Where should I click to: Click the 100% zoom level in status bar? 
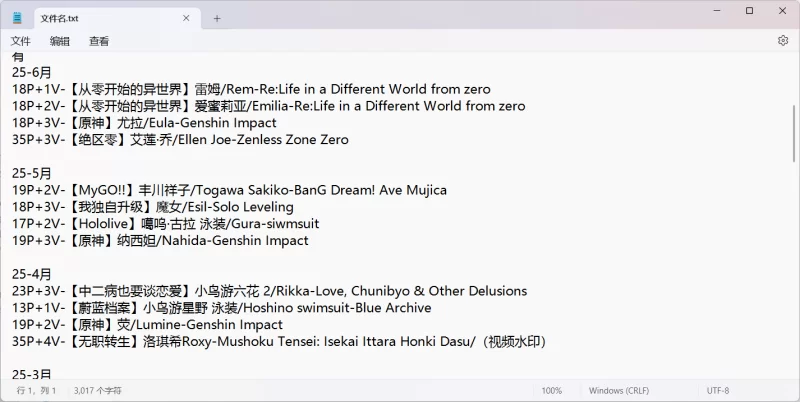551,390
